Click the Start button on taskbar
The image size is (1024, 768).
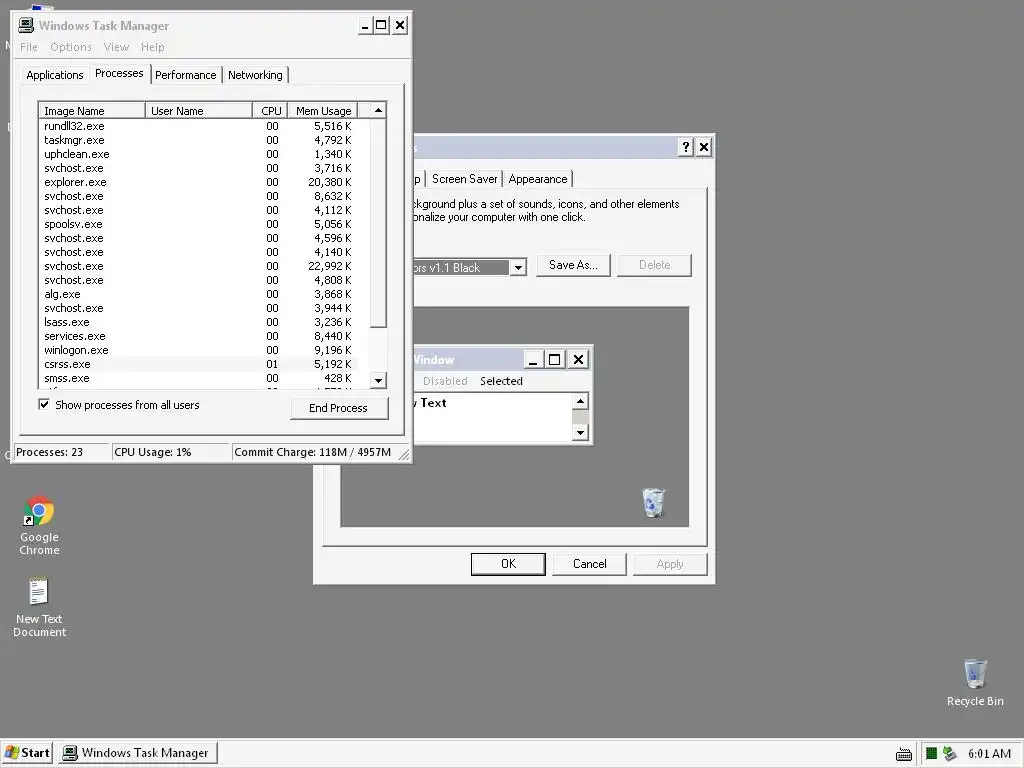pyautogui.click(x=27, y=753)
